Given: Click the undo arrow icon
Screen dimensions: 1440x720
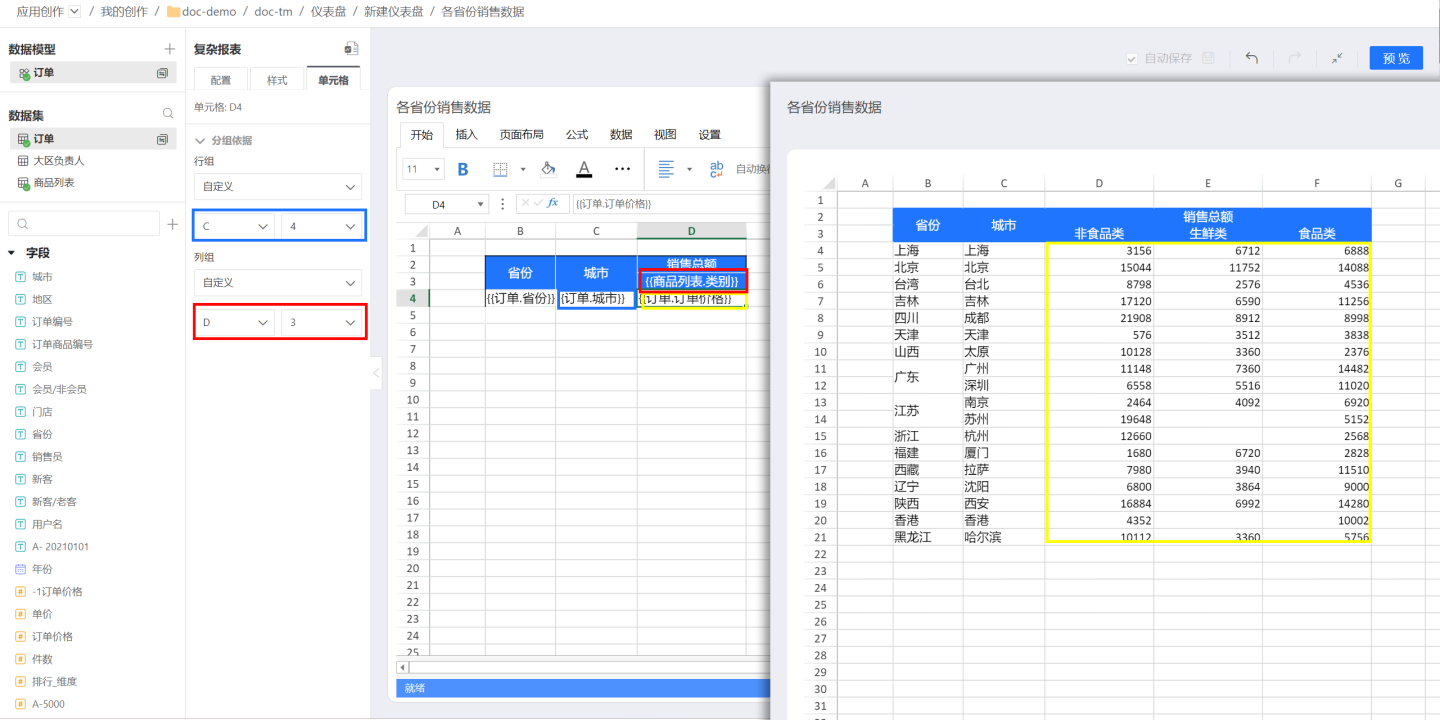Looking at the screenshot, I should [x=1251, y=58].
